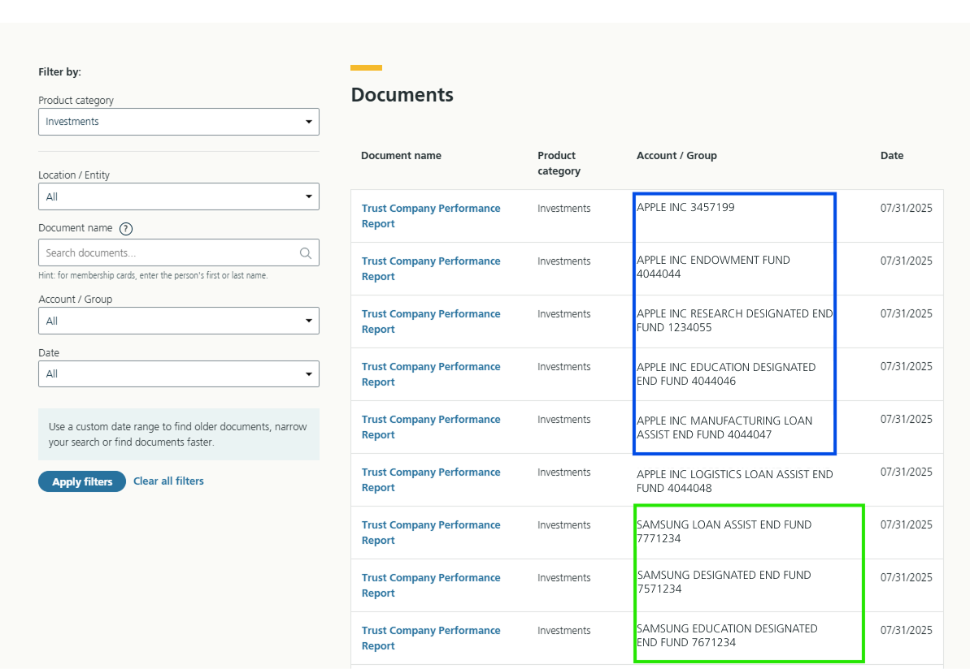970x669 pixels.
Task: Expand the Location / Entity dropdown
Action: click(x=179, y=197)
